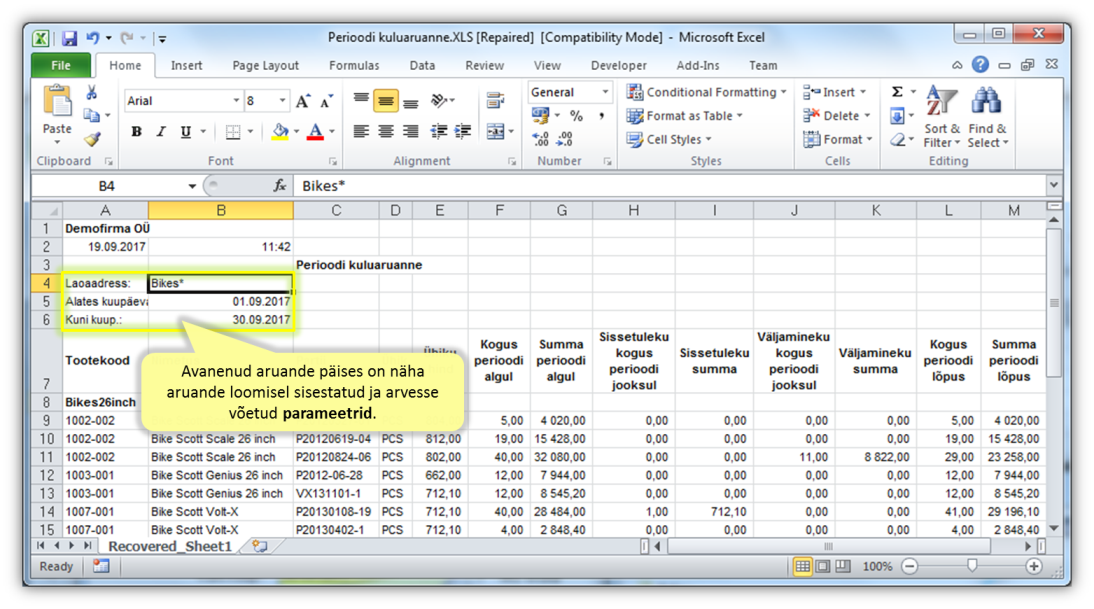Image resolution: width=1094 pixels, height=609 pixels.
Task: Click Increase Decimal
Action: pos(541,140)
